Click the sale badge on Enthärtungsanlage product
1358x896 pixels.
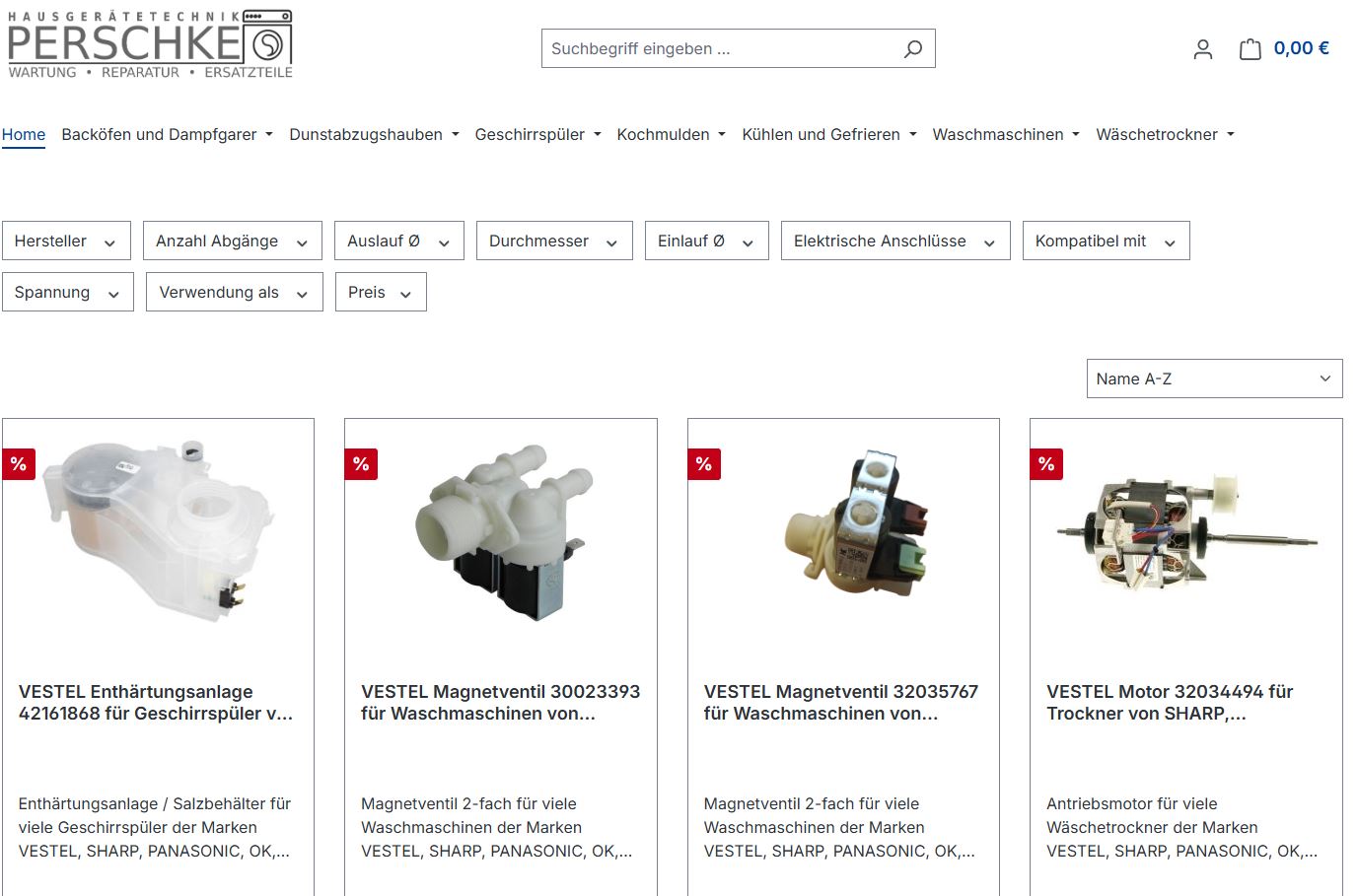(x=19, y=464)
